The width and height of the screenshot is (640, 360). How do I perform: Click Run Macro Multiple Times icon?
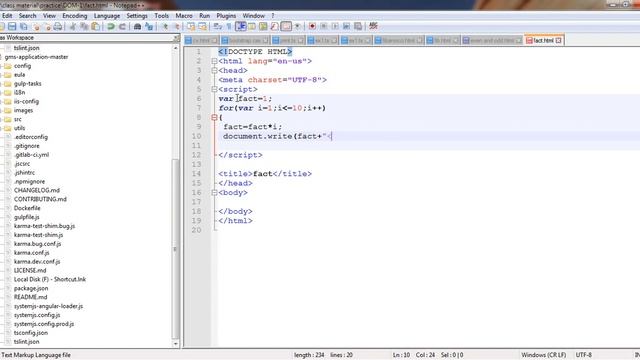click(347, 27)
